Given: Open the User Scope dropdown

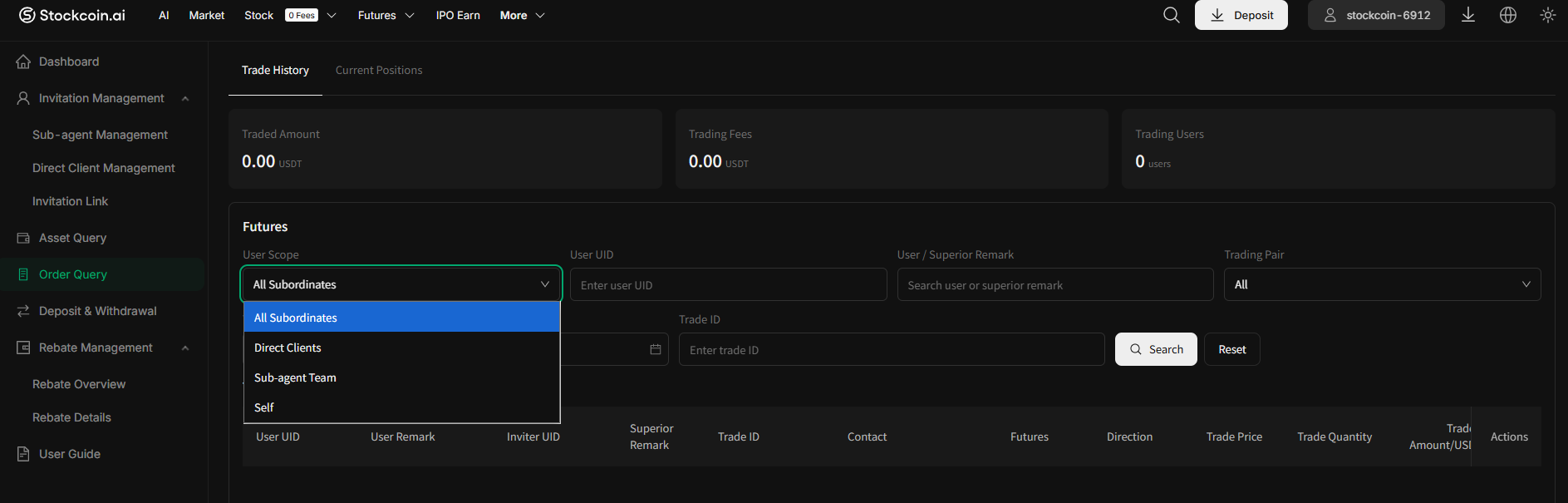Looking at the screenshot, I should 401,284.
